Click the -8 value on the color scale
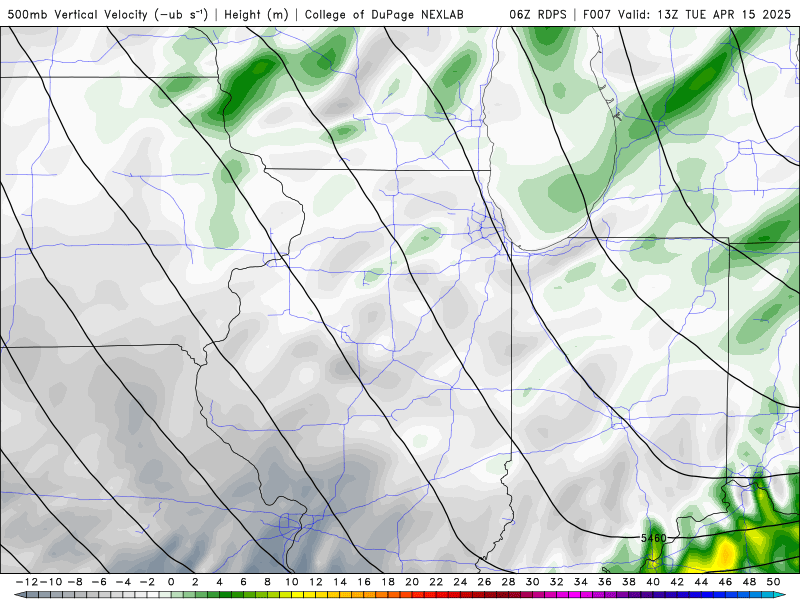 pos(76,582)
